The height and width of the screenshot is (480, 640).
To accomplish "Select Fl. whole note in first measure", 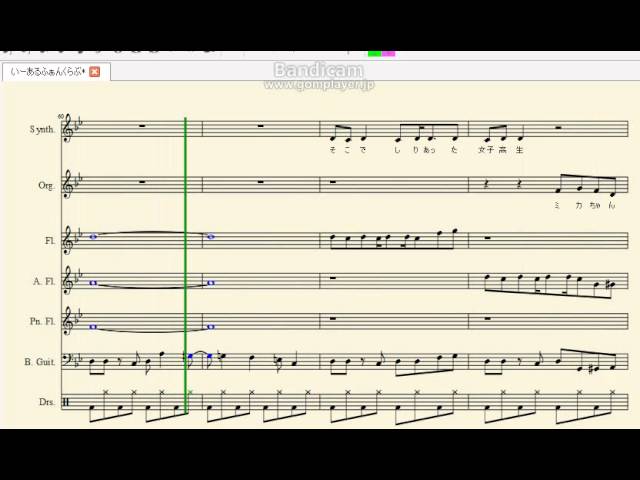I will click(x=93, y=236).
